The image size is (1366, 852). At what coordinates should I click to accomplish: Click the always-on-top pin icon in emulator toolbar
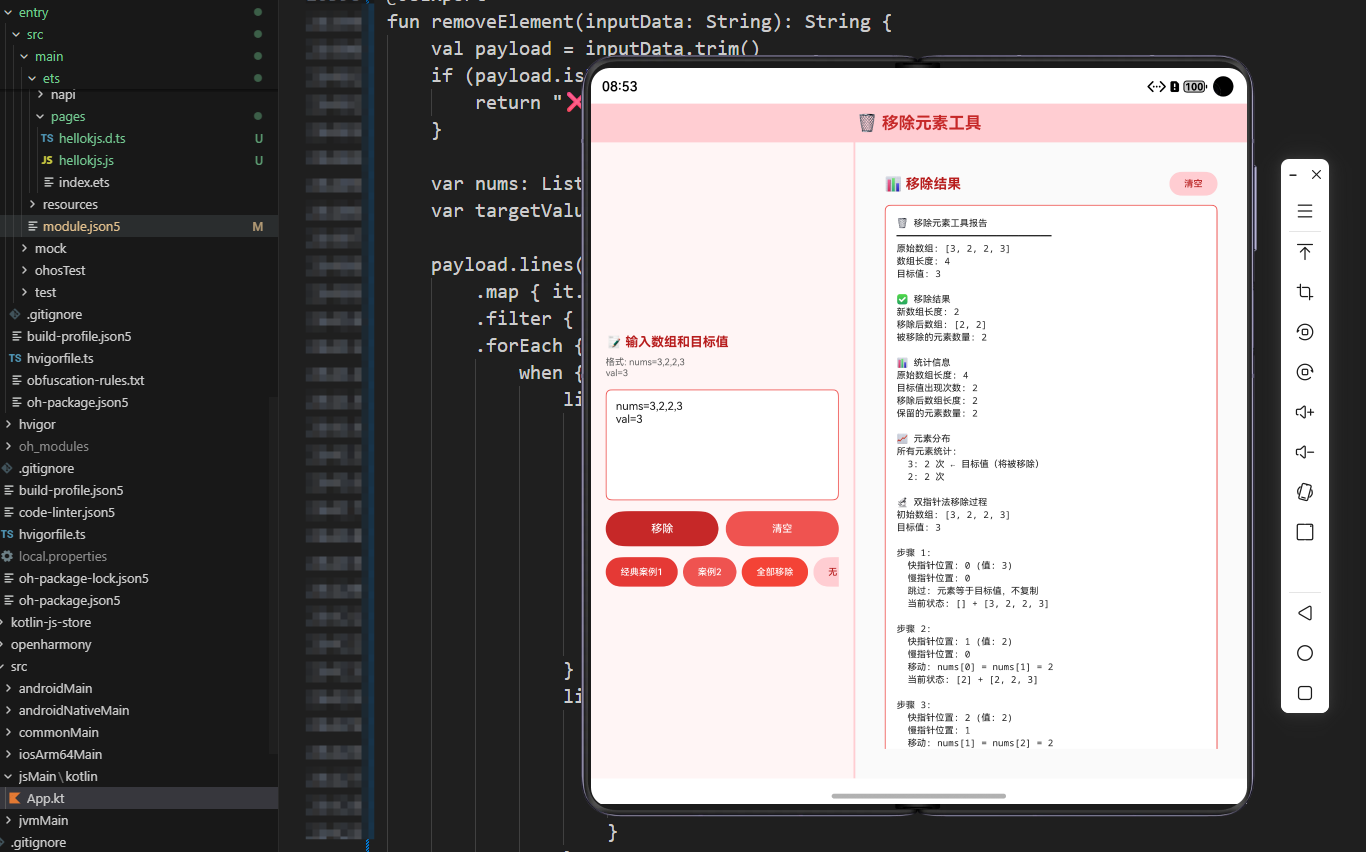1305,252
